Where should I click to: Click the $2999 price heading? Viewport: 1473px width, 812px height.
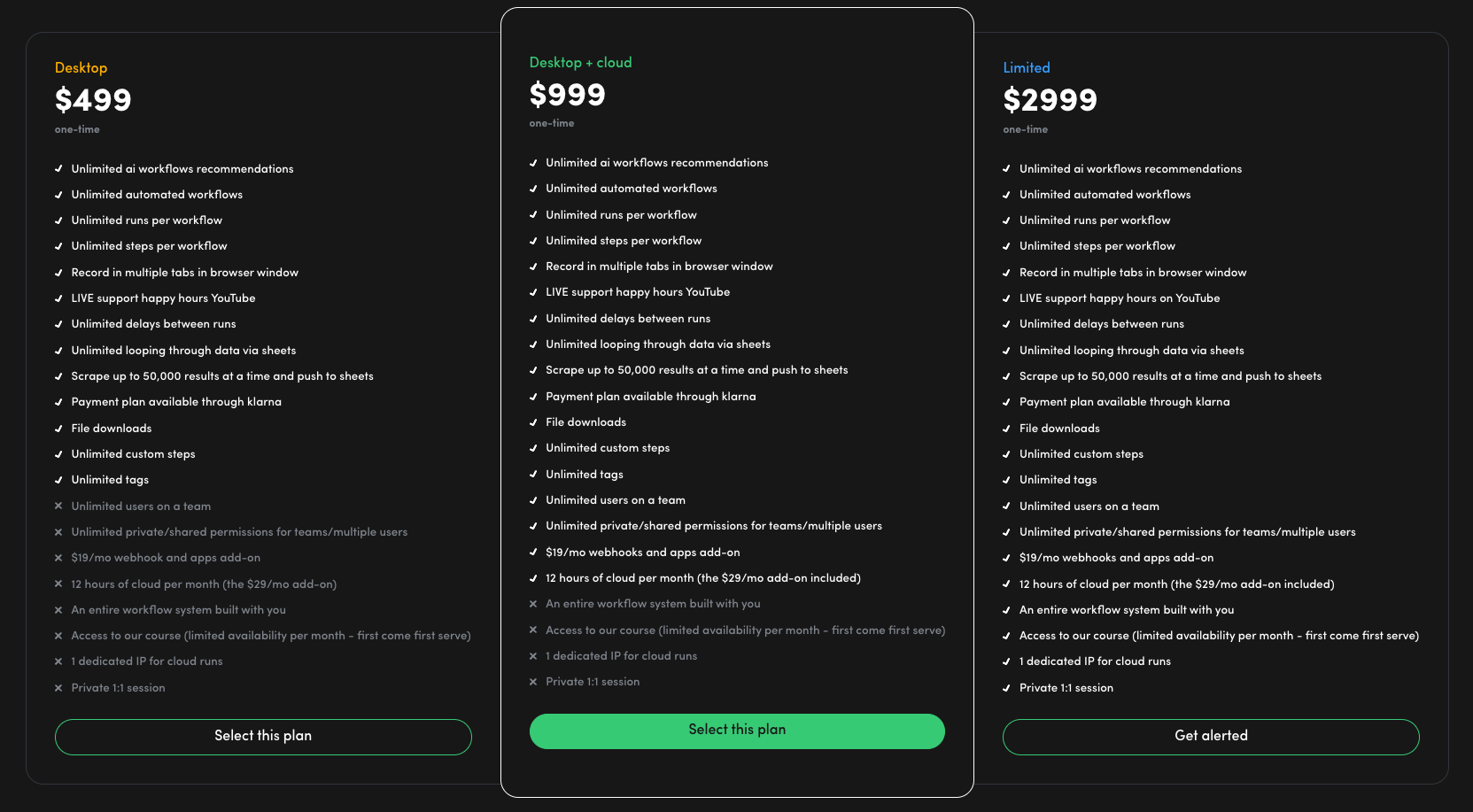coord(1050,100)
